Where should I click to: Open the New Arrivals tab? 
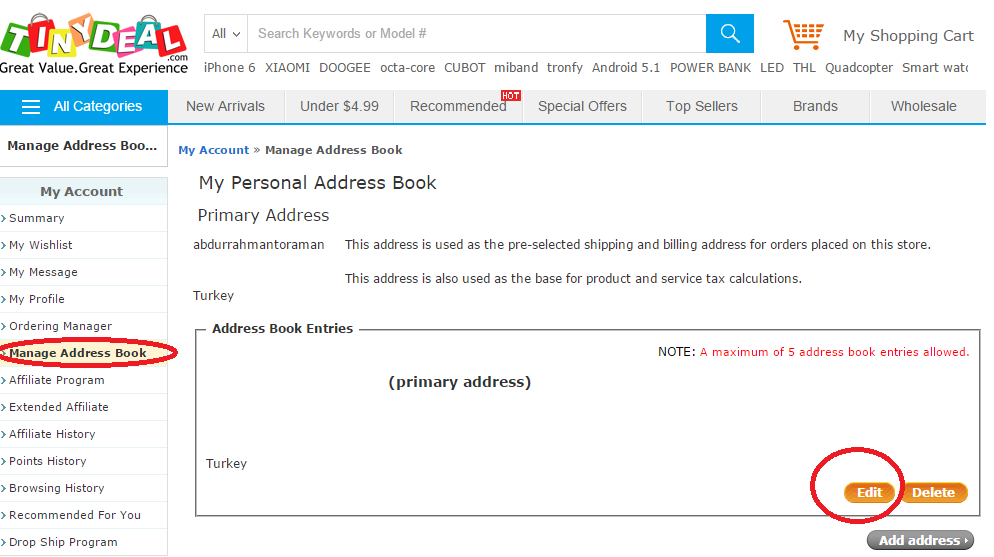(x=225, y=106)
